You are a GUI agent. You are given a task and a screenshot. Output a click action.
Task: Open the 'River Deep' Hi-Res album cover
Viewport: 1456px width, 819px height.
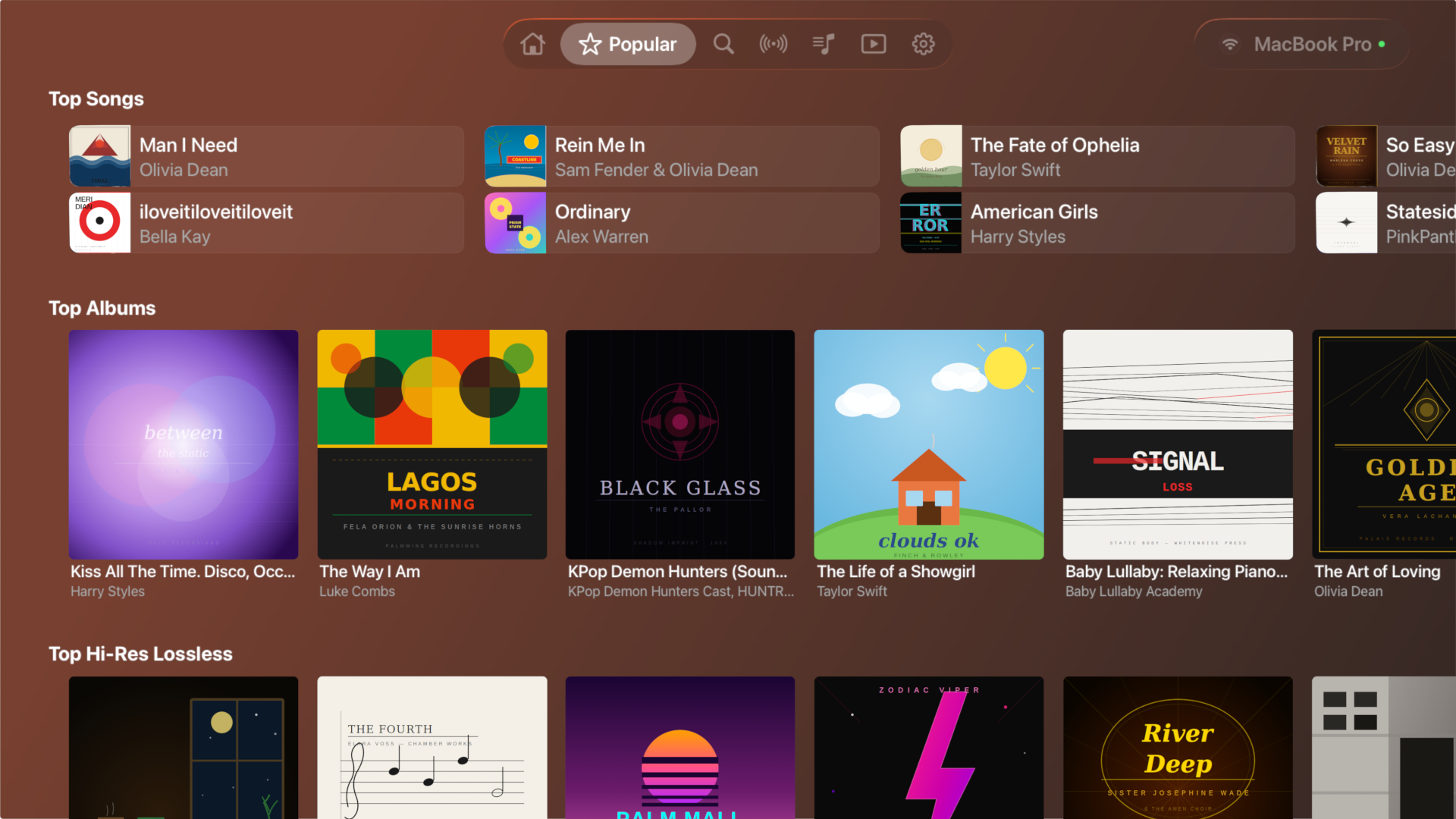[x=1177, y=747]
